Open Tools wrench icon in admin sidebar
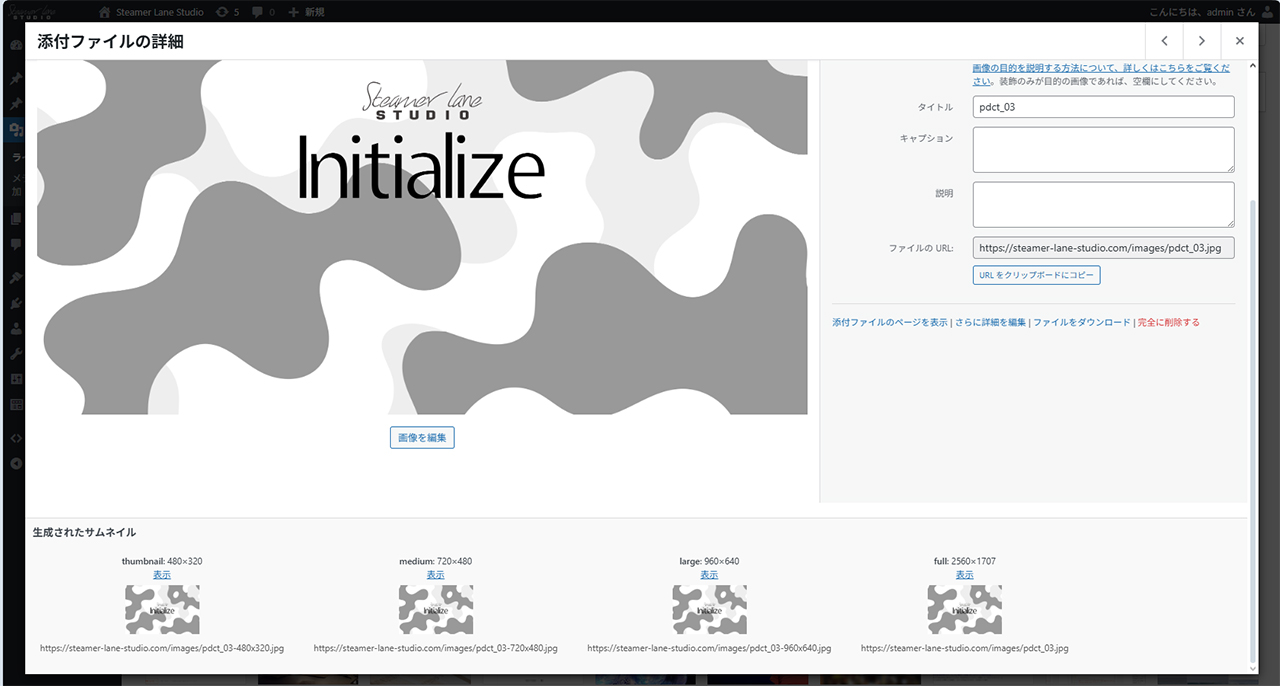Image resolution: width=1280 pixels, height=686 pixels. point(16,354)
